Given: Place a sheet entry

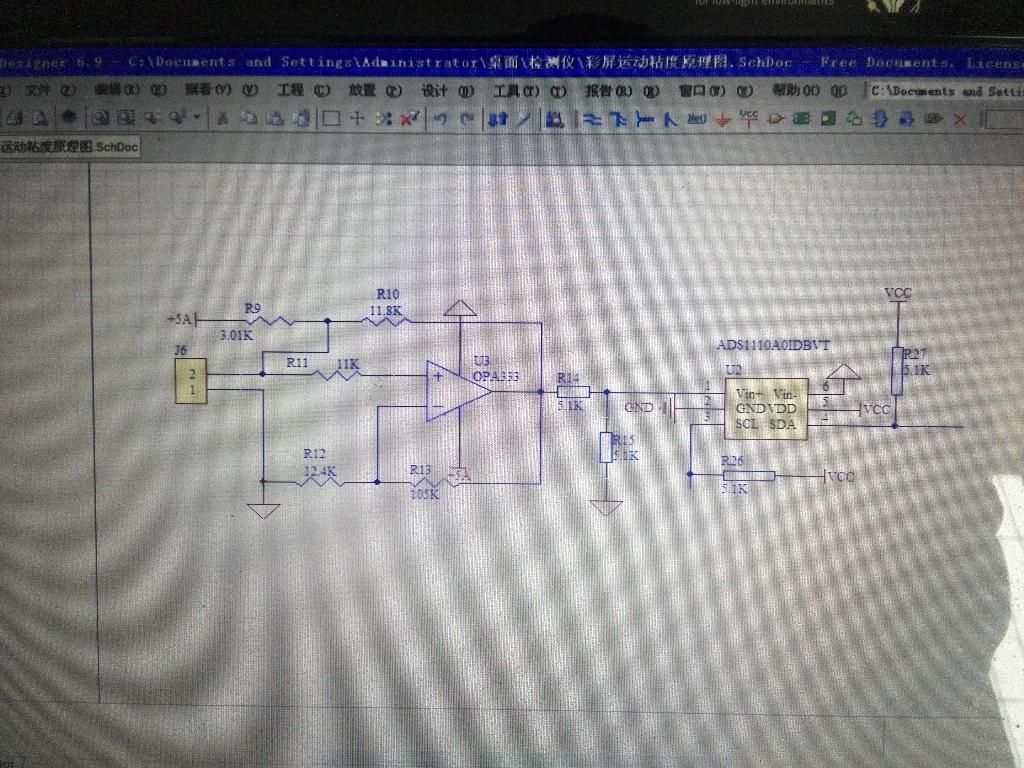Looking at the screenshot, I should pos(828,119).
